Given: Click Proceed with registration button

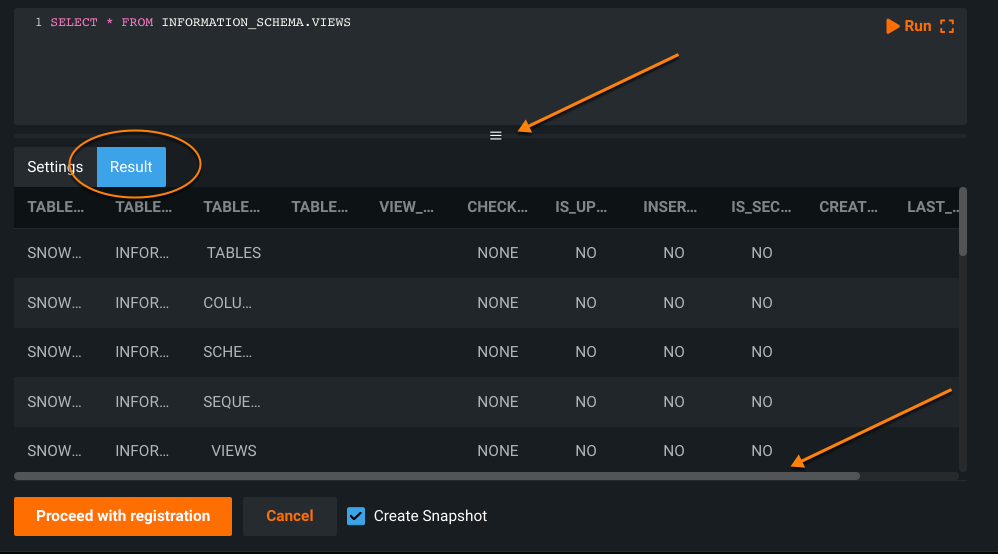Looking at the screenshot, I should click(123, 516).
